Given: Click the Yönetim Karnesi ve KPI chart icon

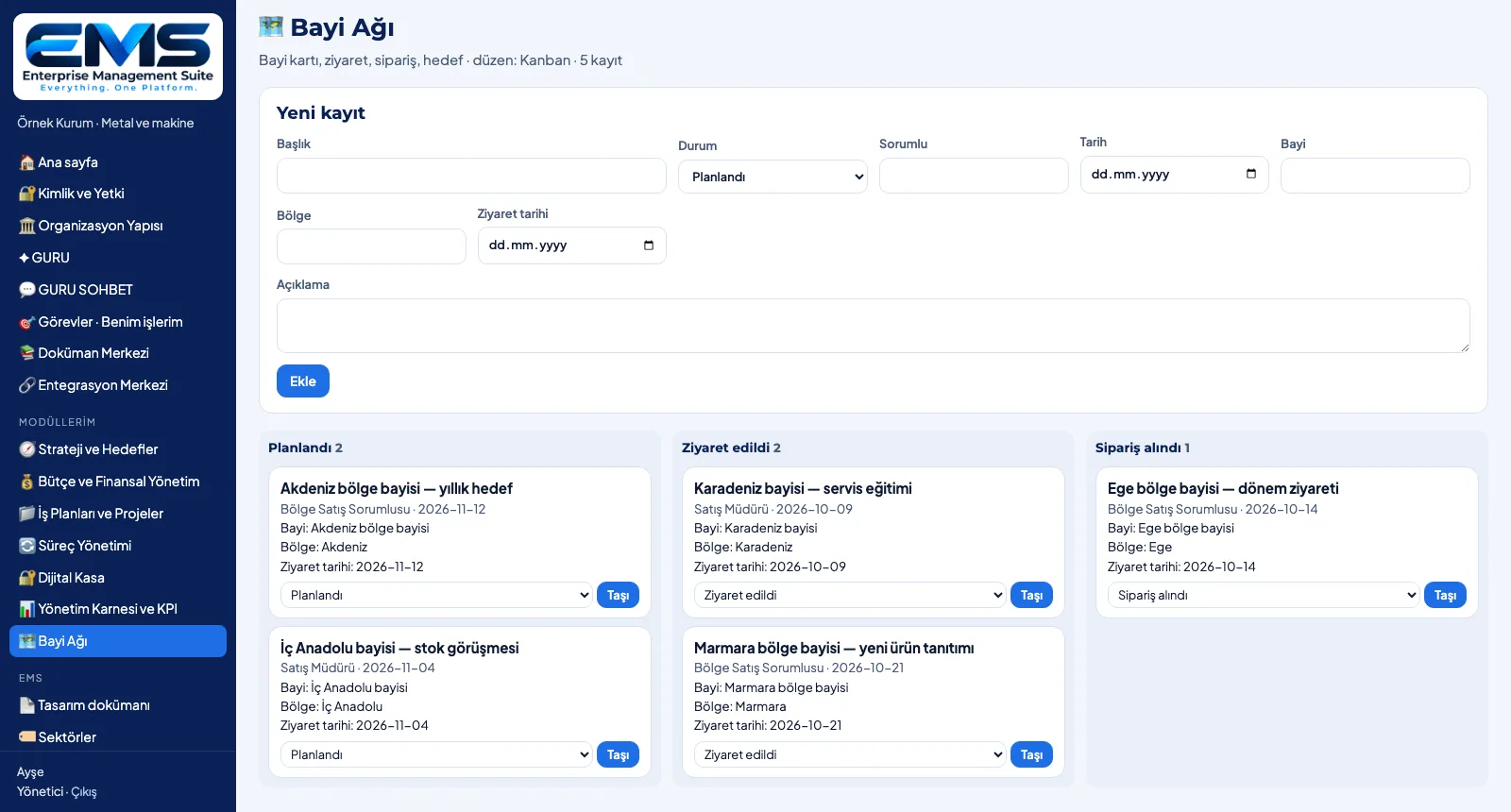Looking at the screenshot, I should pyautogui.click(x=27, y=609).
